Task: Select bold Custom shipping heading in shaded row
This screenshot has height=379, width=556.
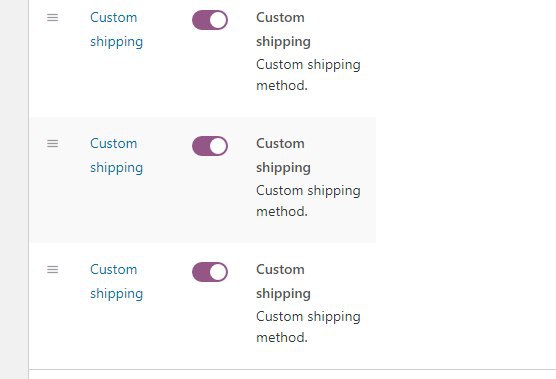Action: click(x=283, y=155)
